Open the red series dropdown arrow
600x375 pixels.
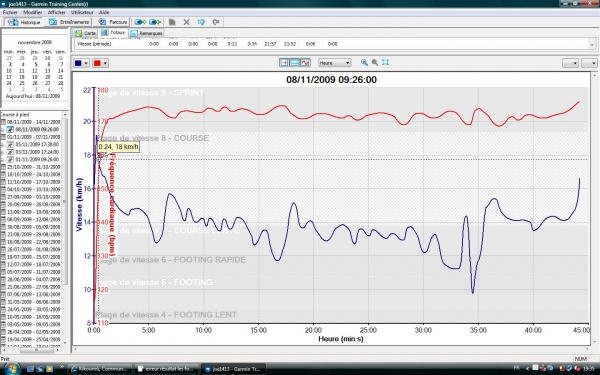[105, 63]
